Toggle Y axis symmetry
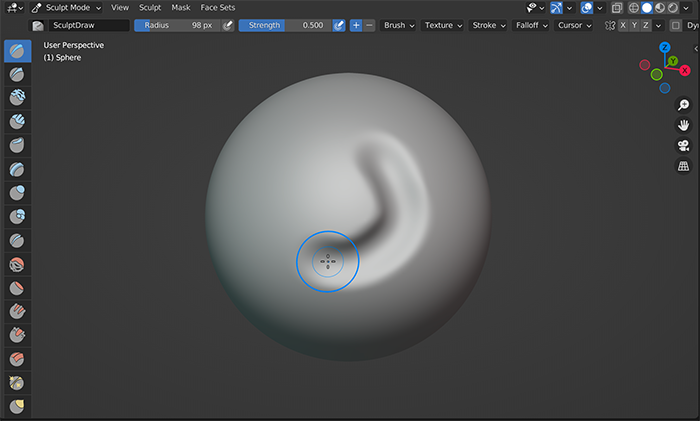Screen dimensions: 700x421 click(x=634, y=25)
